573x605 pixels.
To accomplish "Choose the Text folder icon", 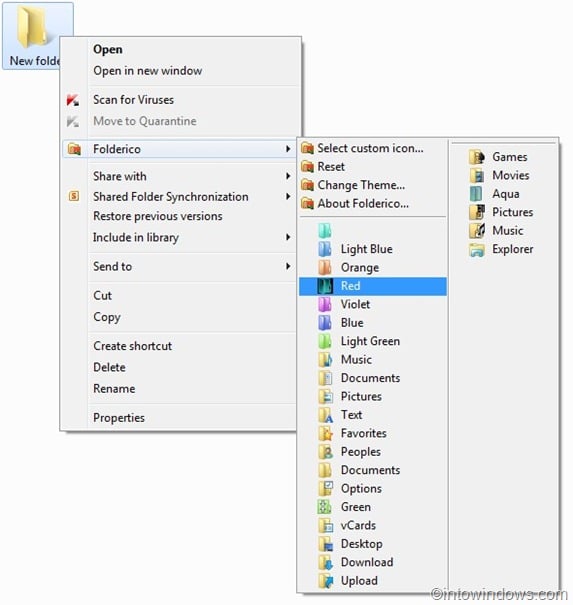I will [326, 415].
